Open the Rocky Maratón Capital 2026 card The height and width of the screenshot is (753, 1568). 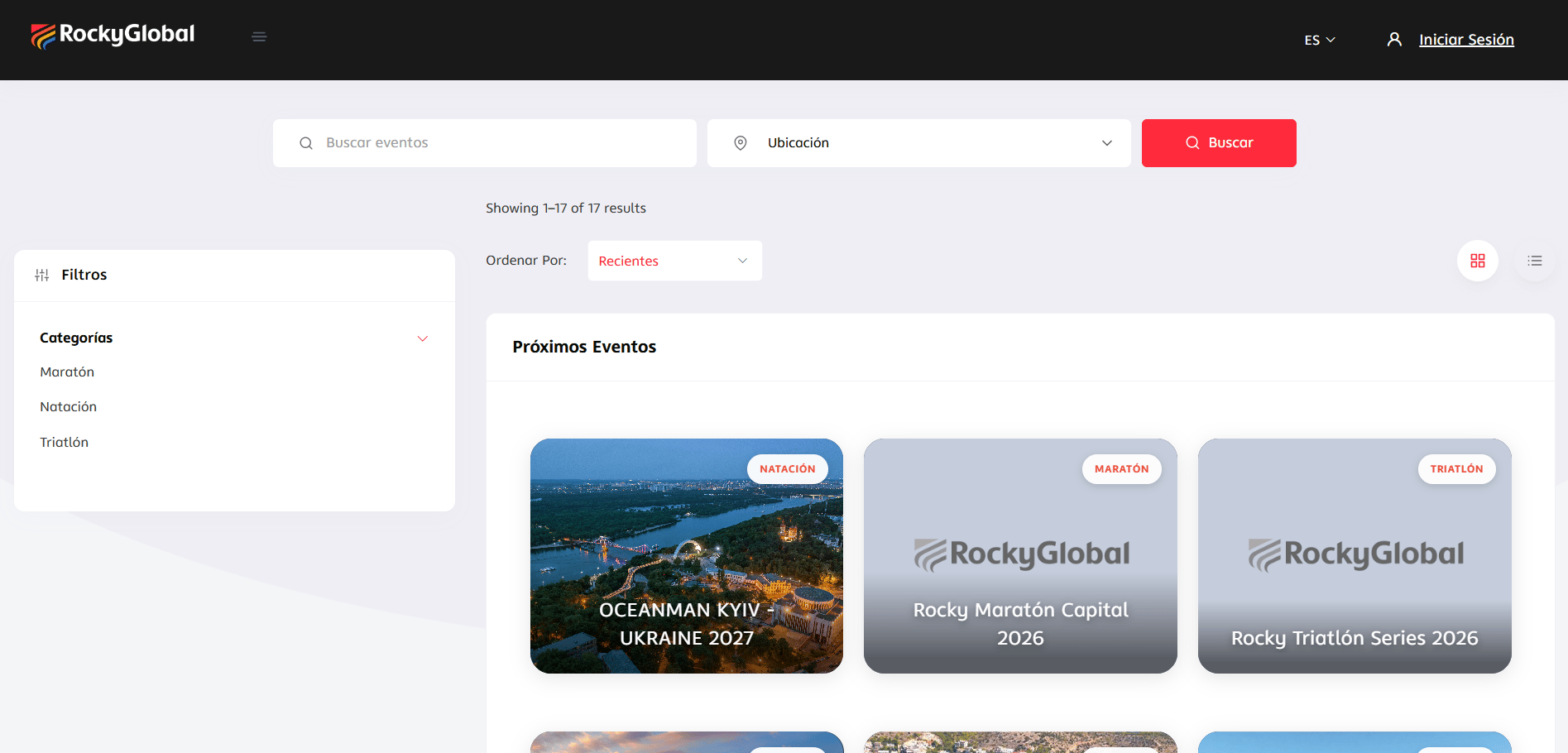[x=1020, y=556]
